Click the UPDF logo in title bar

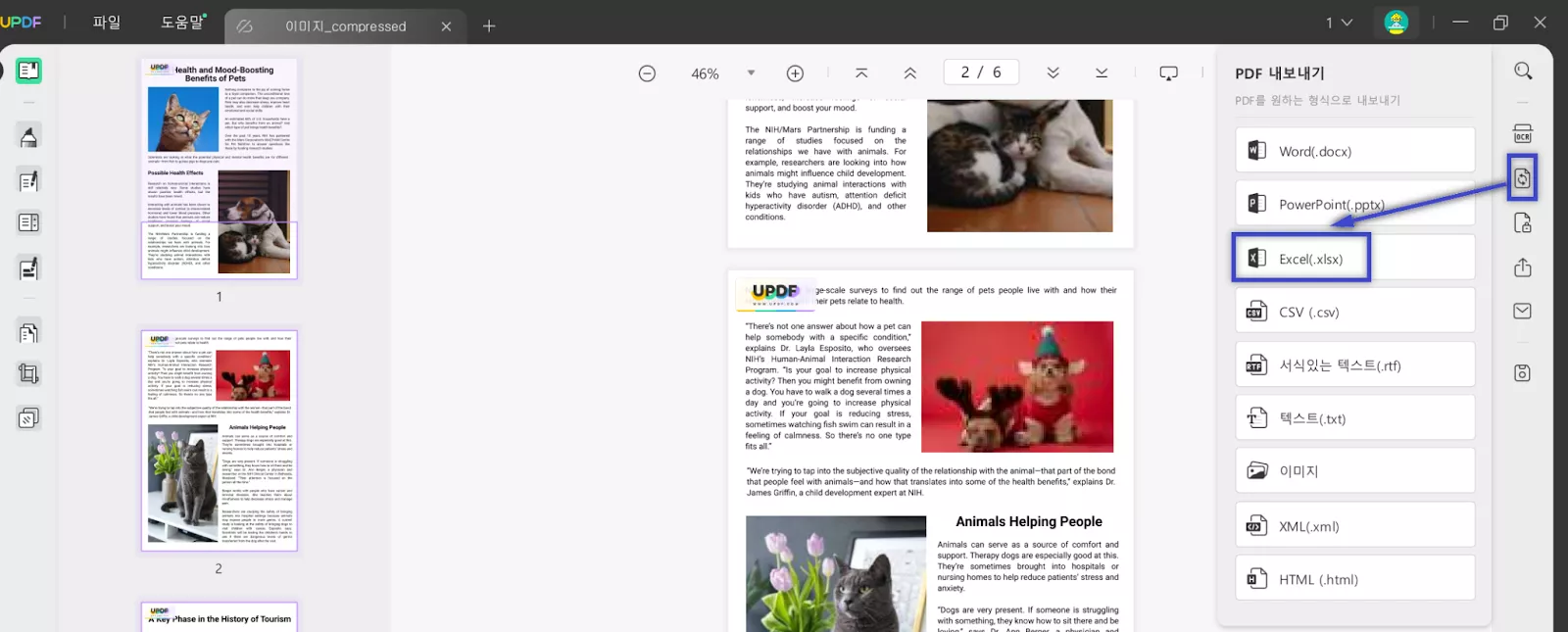point(21,23)
